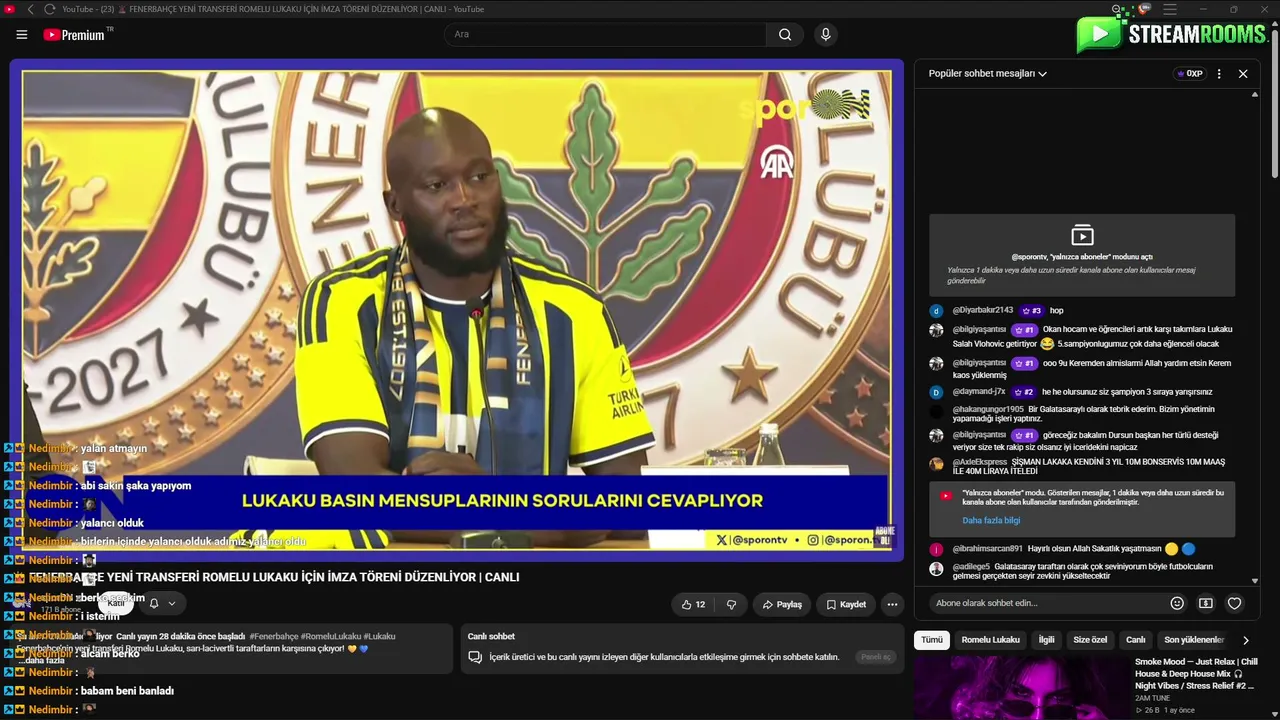Image resolution: width=1280 pixels, height=720 pixels.
Task: Open the Smoke Mood video thumbnail
Action: click(1021, 687)
